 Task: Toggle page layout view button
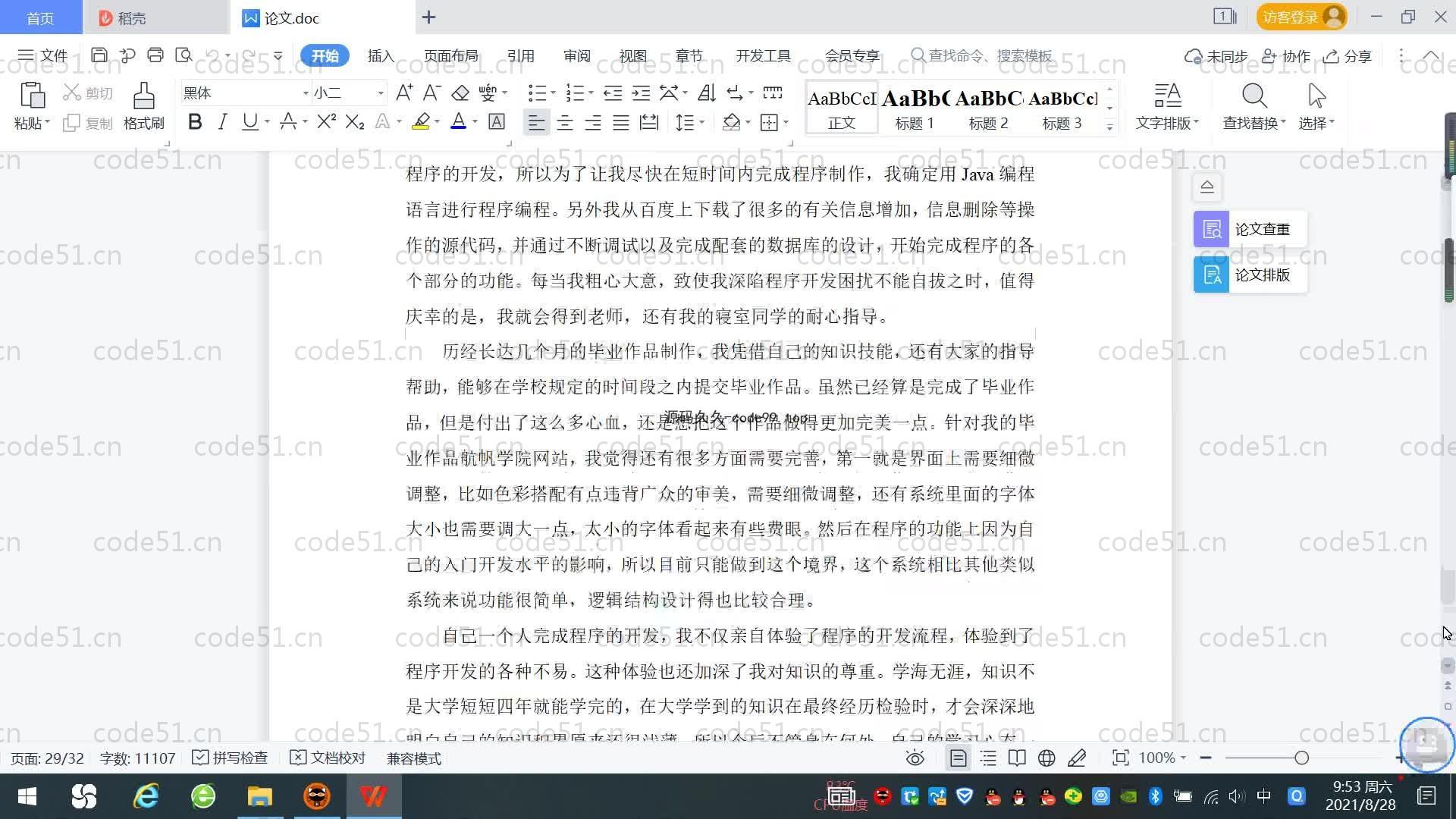(x=958, y=758)
